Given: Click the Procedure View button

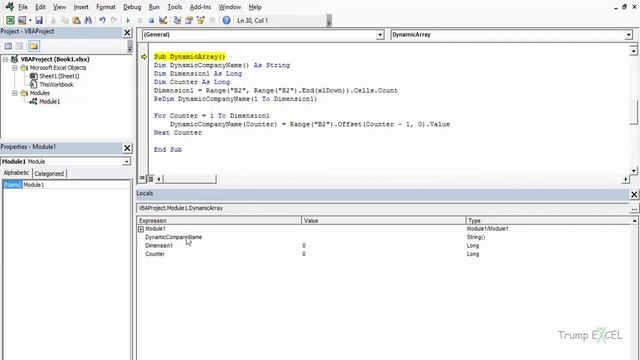Looking at the screenshot, I should [x=142, y=178].
